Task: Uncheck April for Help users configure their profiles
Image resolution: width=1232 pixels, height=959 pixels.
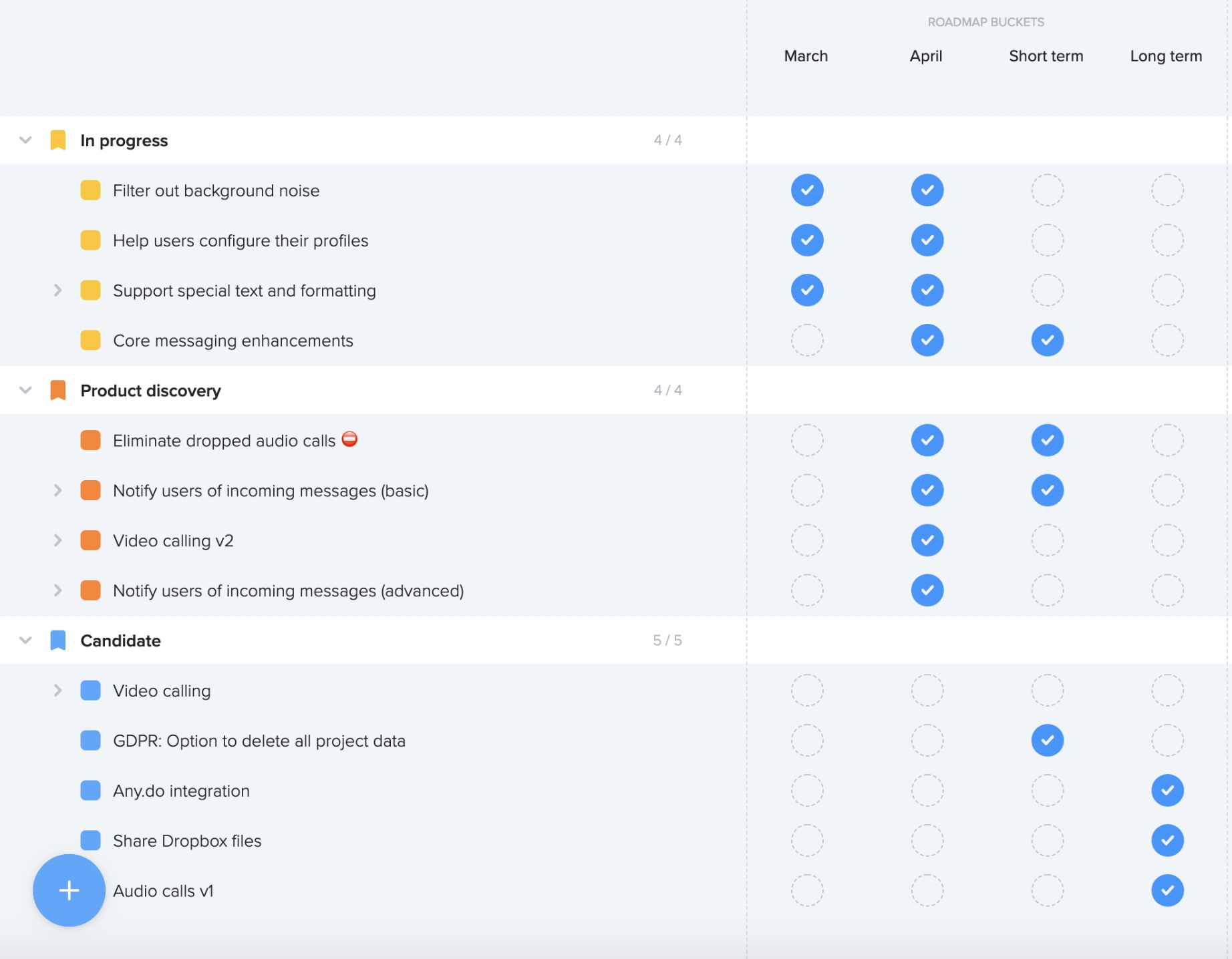Action: tap(927, 240)
